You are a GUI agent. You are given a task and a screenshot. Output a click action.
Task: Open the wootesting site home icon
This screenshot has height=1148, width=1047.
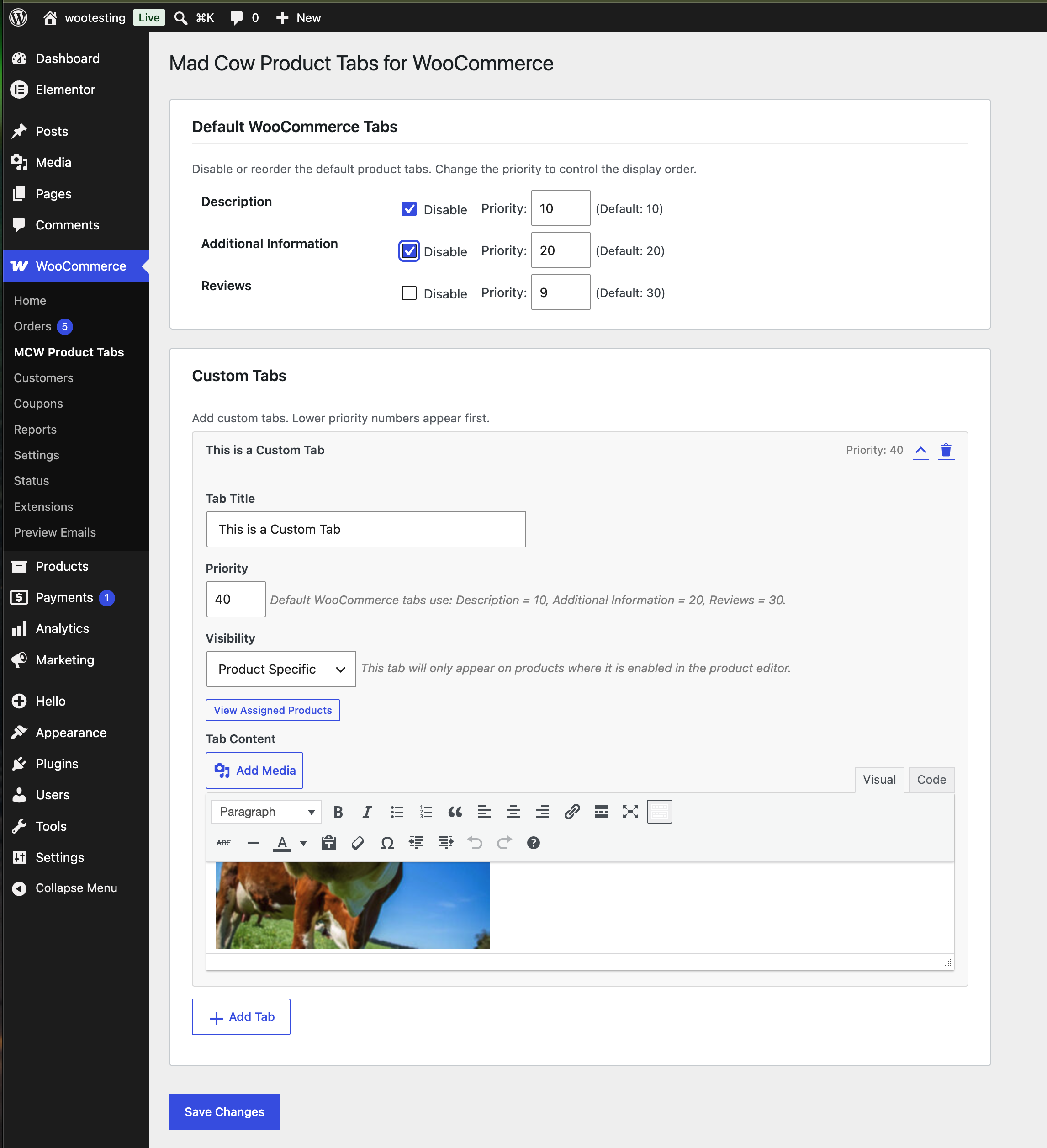50,18
